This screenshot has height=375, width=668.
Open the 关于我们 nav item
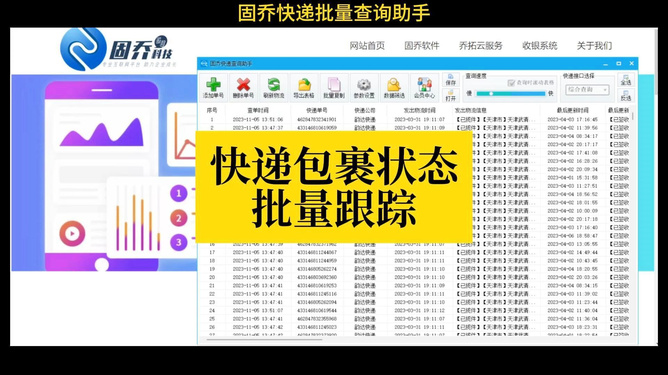(594, 46)
